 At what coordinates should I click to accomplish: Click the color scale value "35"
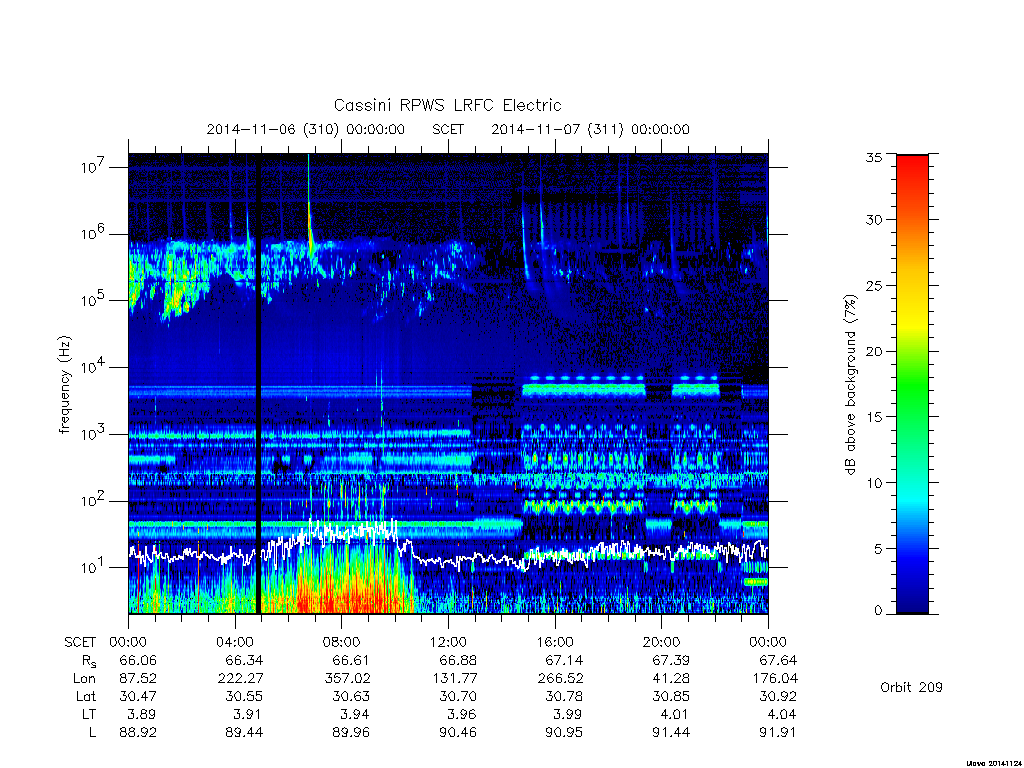coord(873,157)
